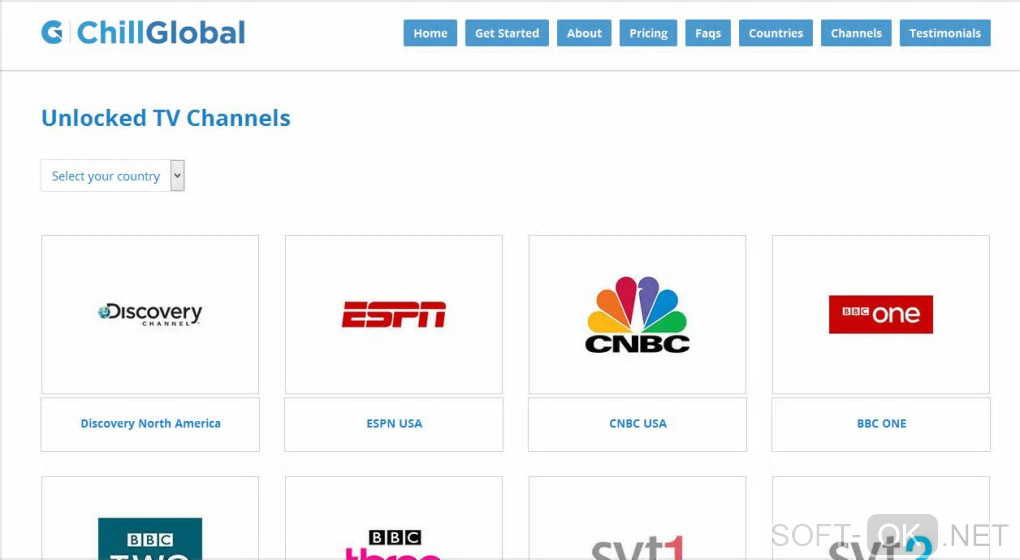Open the About page
The height and width of the screenshot is (560, 1020).
[x=584, y=33]
